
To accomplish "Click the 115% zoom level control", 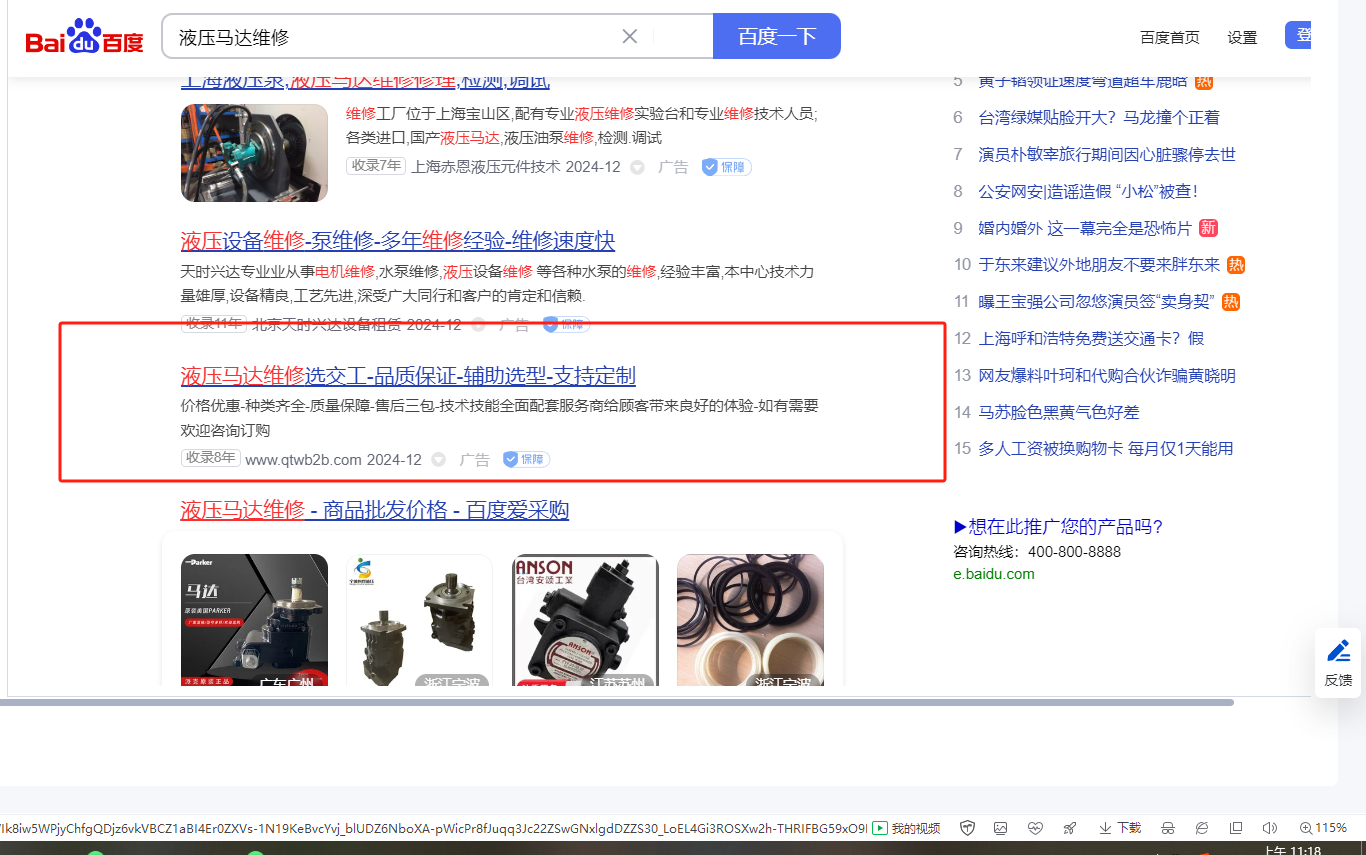I will 1323,828.
